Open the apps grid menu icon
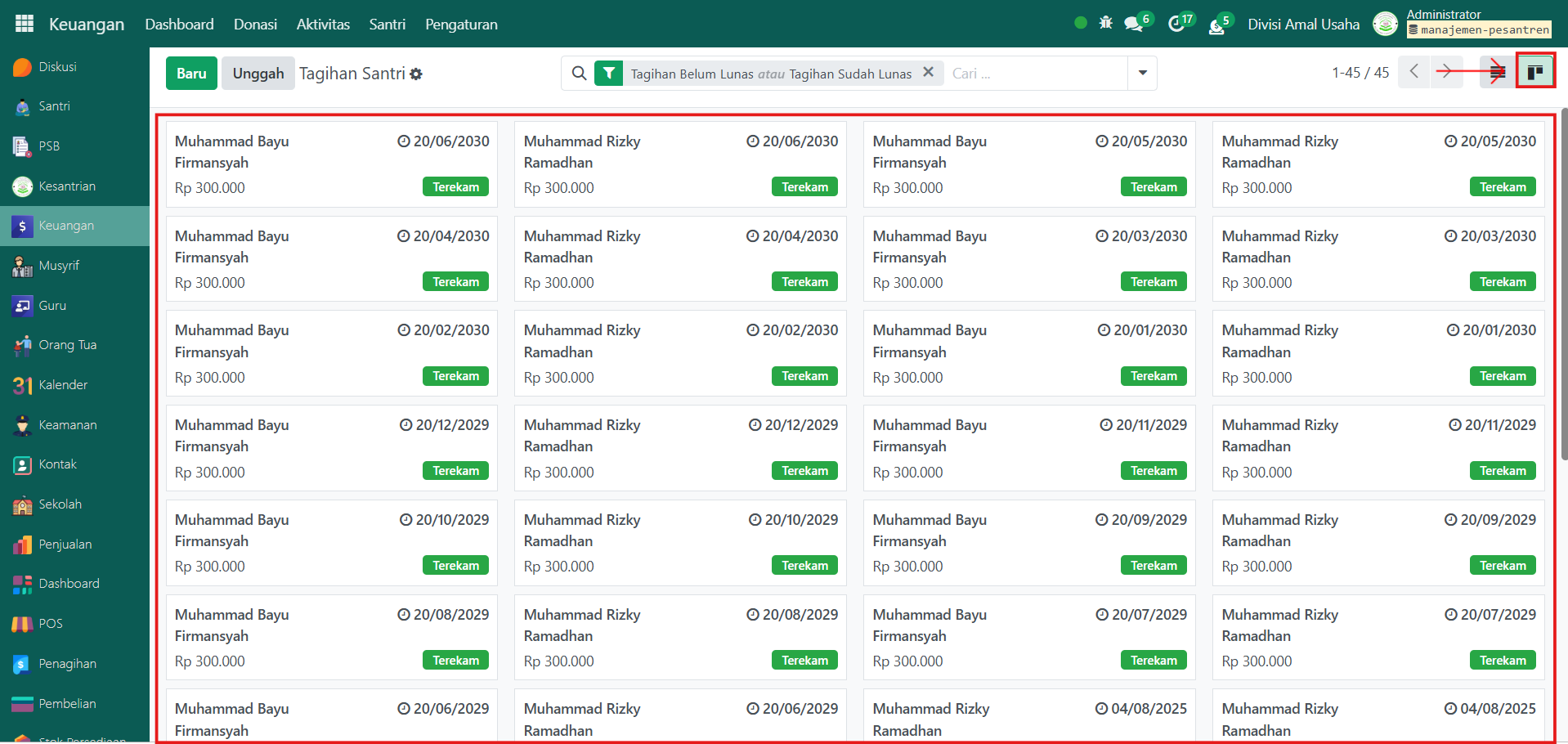Screen dimensions: 1568x744 [x=25, y=24]
